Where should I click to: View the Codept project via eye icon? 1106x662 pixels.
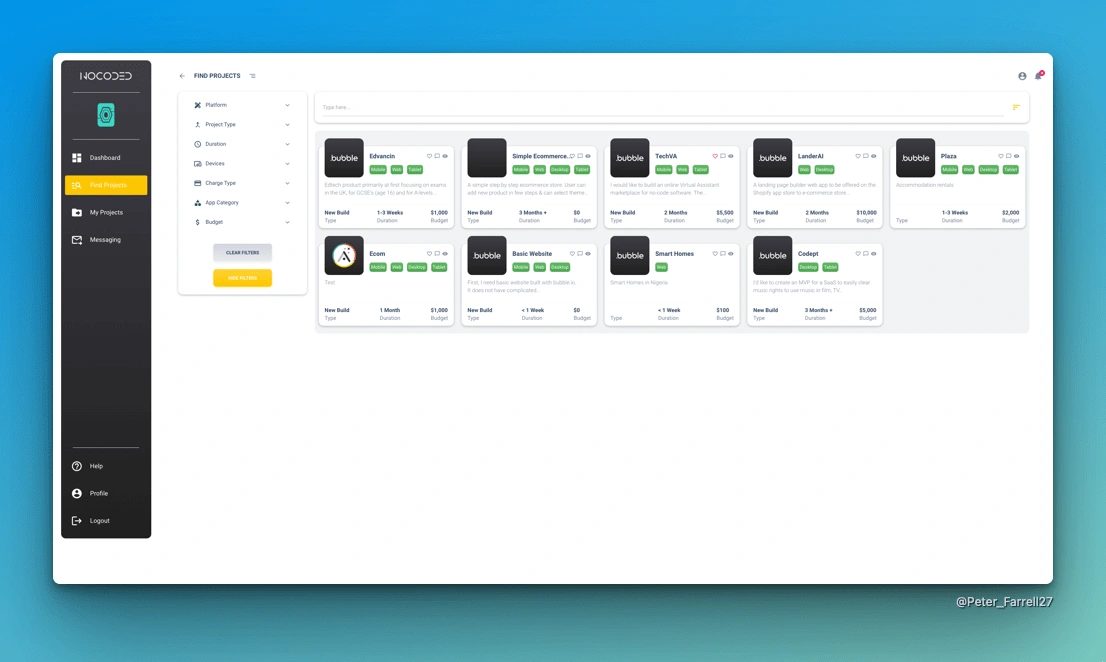873,254
